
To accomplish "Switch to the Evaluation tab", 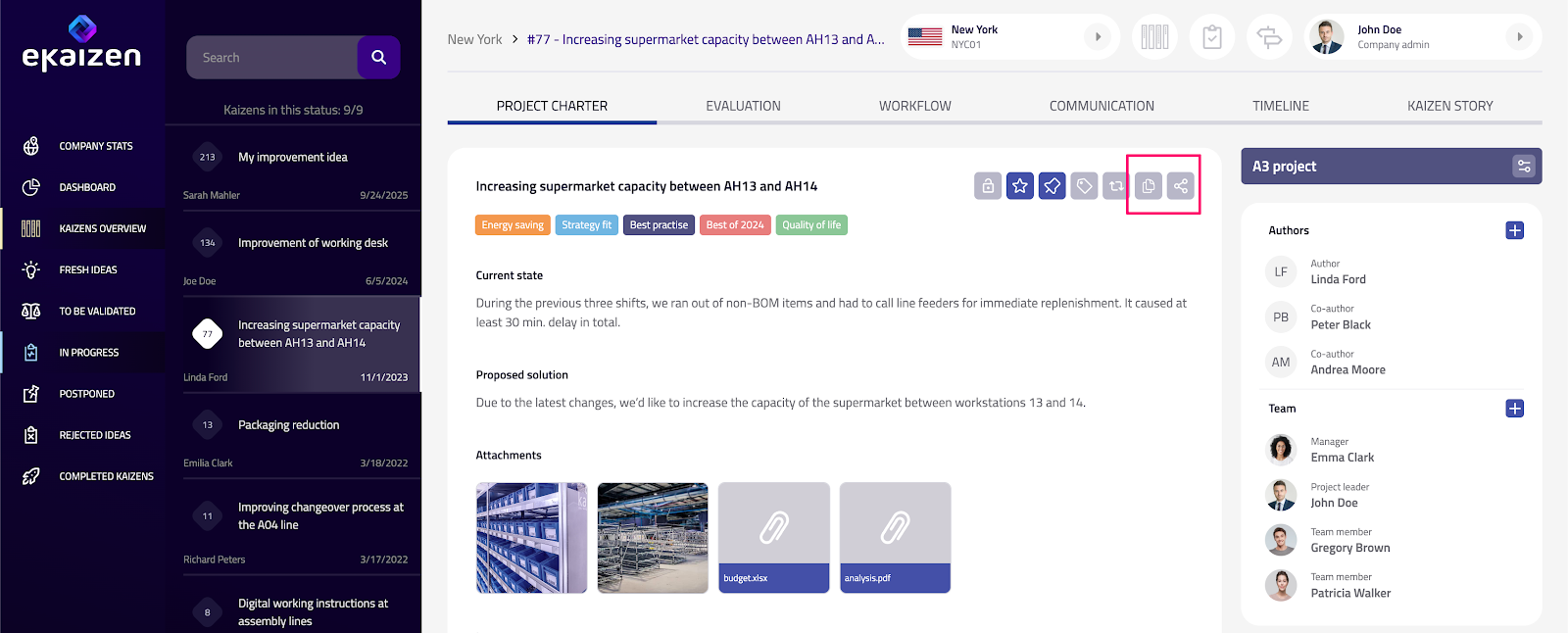I will click(x=743, y=106).
